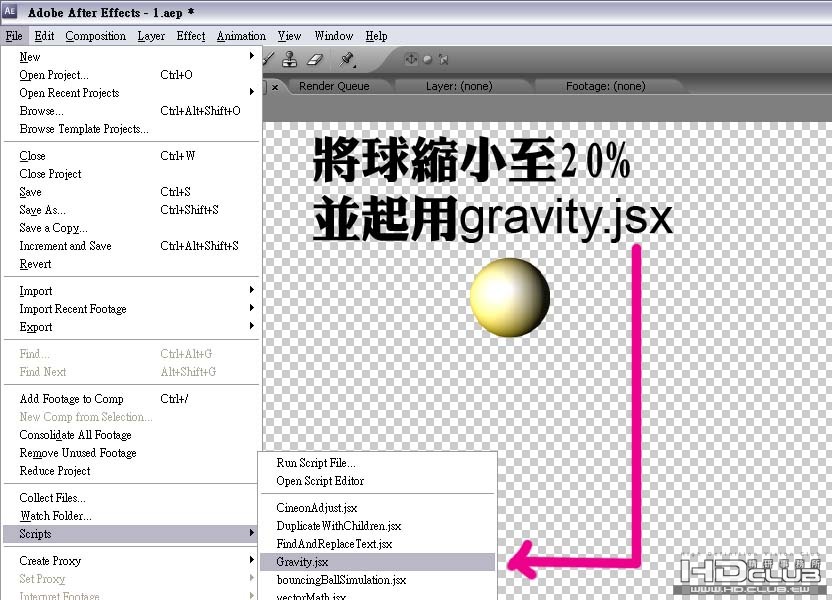The image size is (832, 600).
Task: Open the Animation menu
Action: 241,36
